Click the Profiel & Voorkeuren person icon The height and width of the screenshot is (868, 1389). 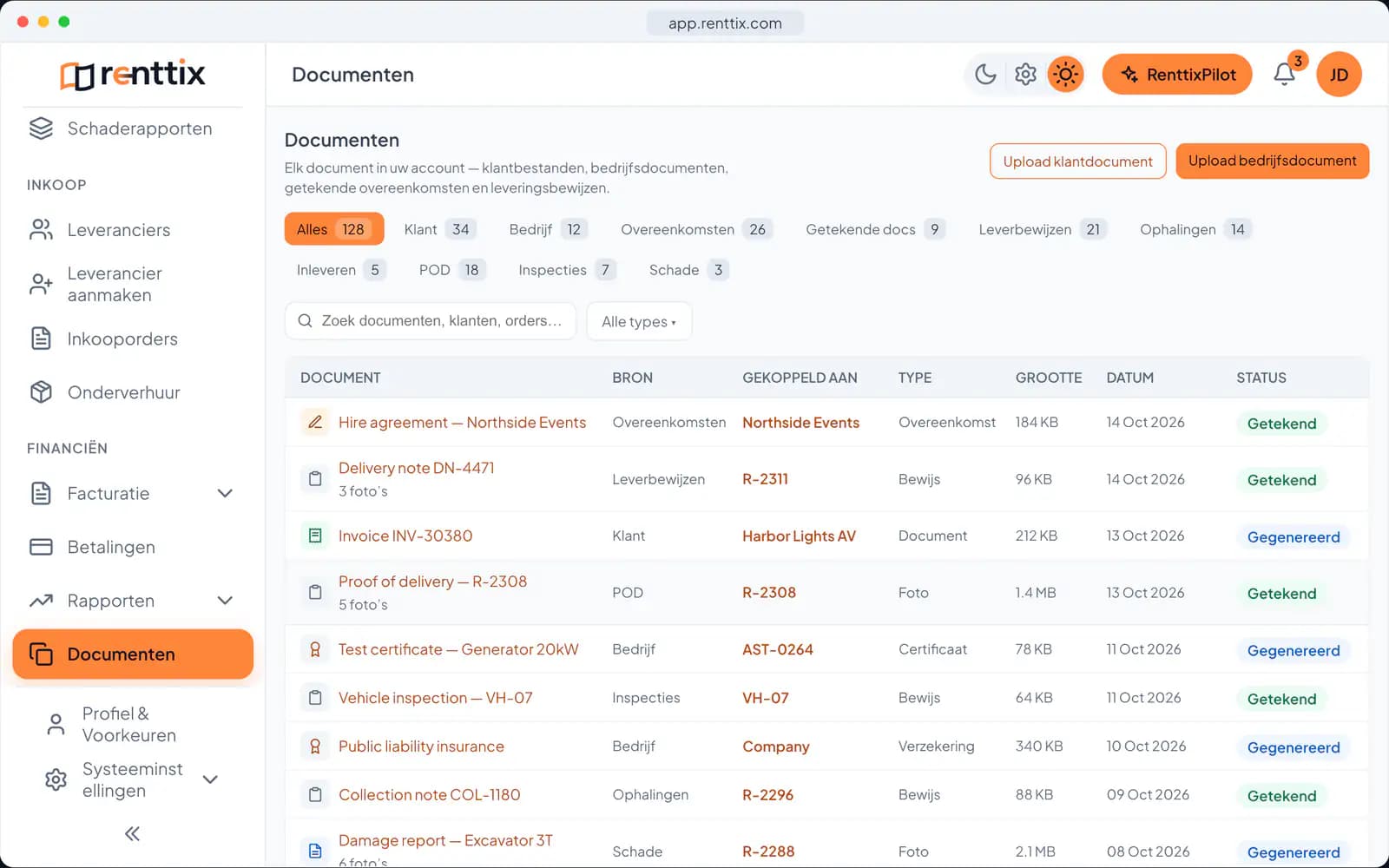click(56, 724)
